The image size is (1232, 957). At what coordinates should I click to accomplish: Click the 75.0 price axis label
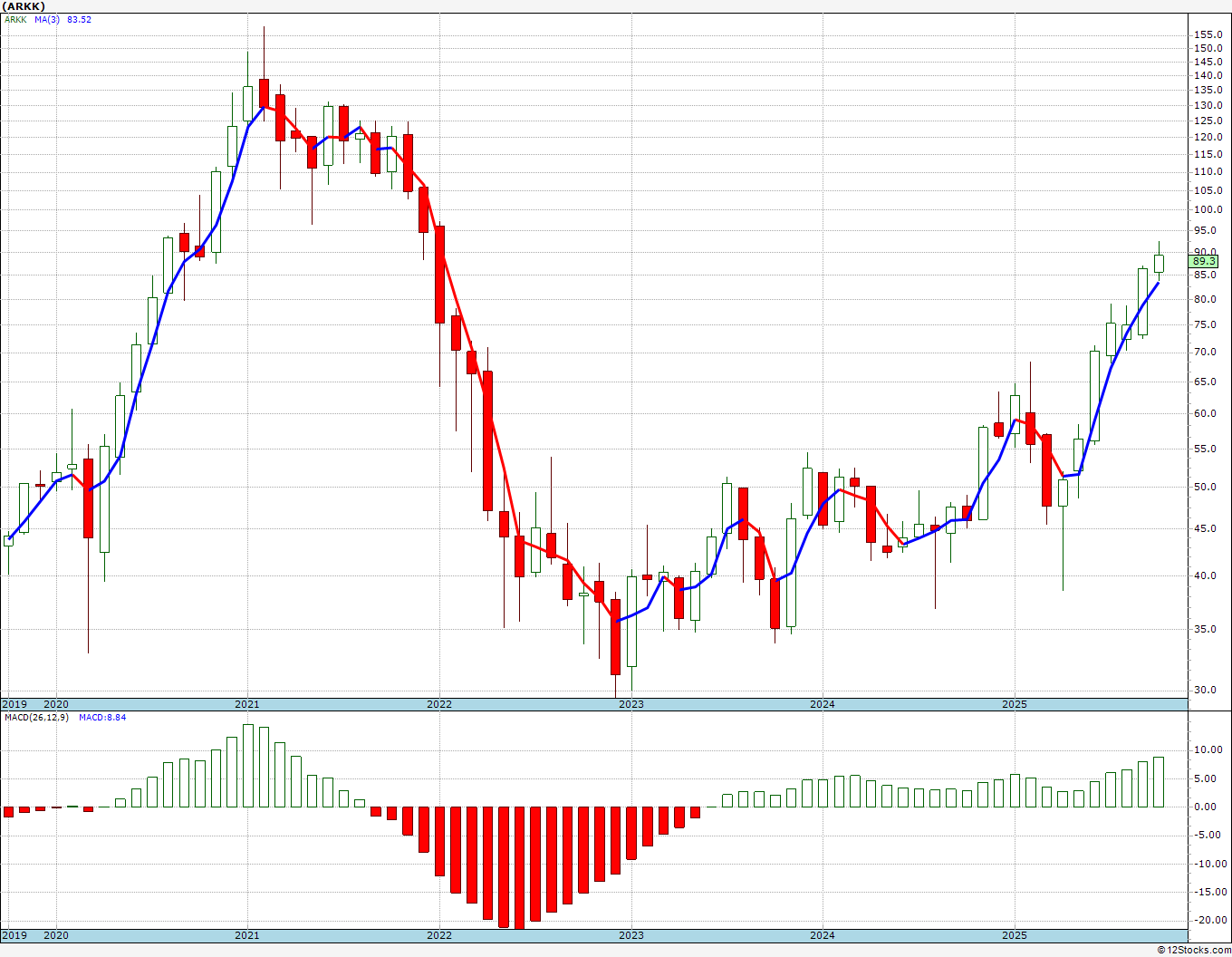(1207, 324)
